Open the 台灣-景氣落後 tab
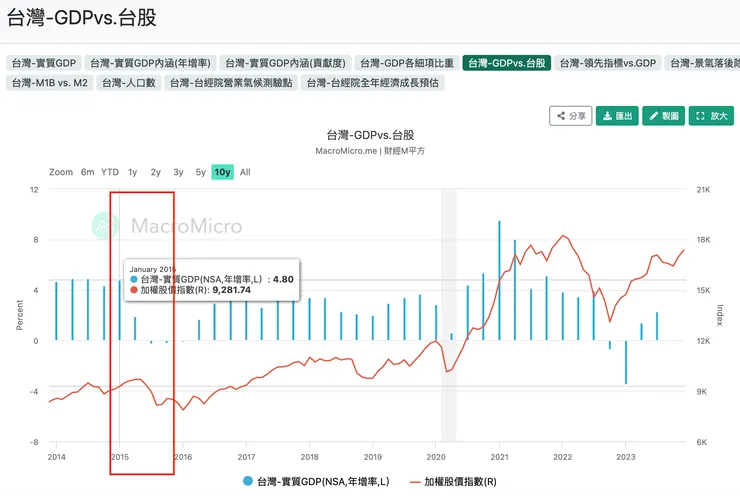This screenshot has height=496, width=740. point(703,63)
